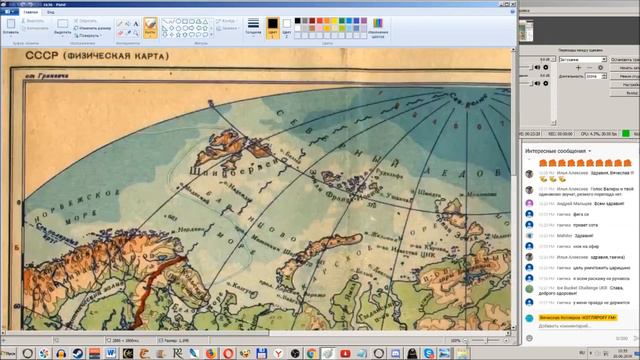Click Остановить трансляцию button in OBS
This screenshot has width=640, height=360.
[x=625, y=60]
